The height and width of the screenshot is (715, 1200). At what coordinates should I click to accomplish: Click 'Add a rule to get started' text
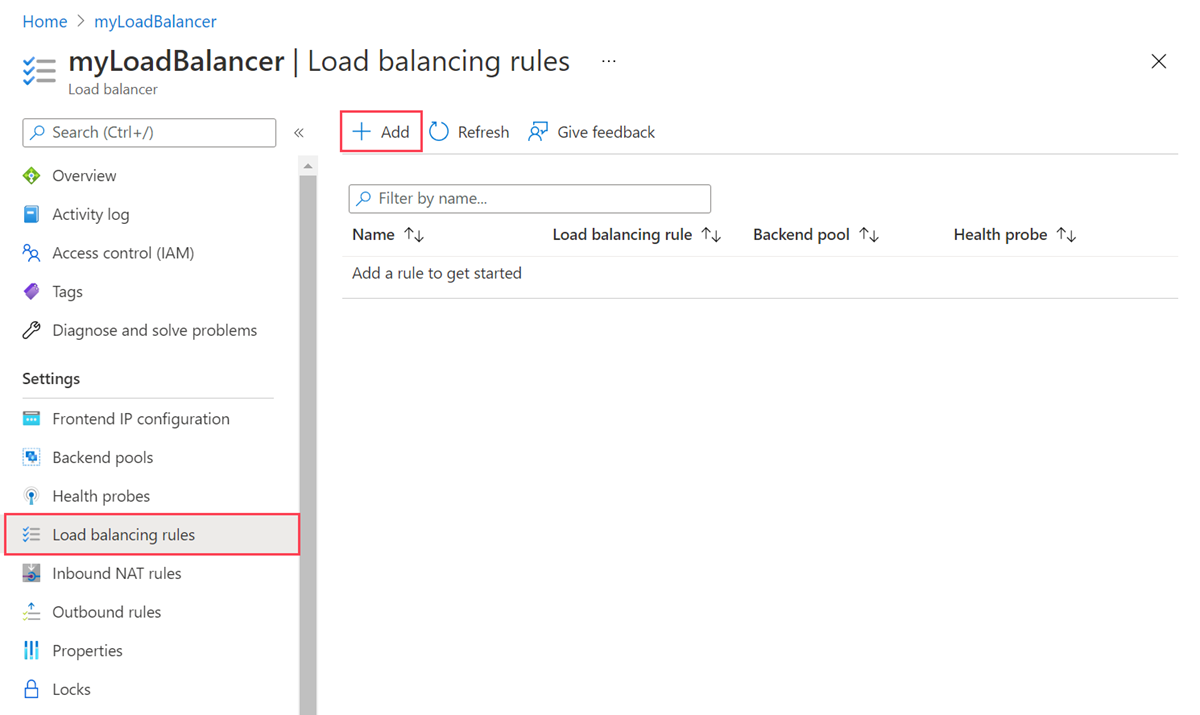tap(437, 273)
